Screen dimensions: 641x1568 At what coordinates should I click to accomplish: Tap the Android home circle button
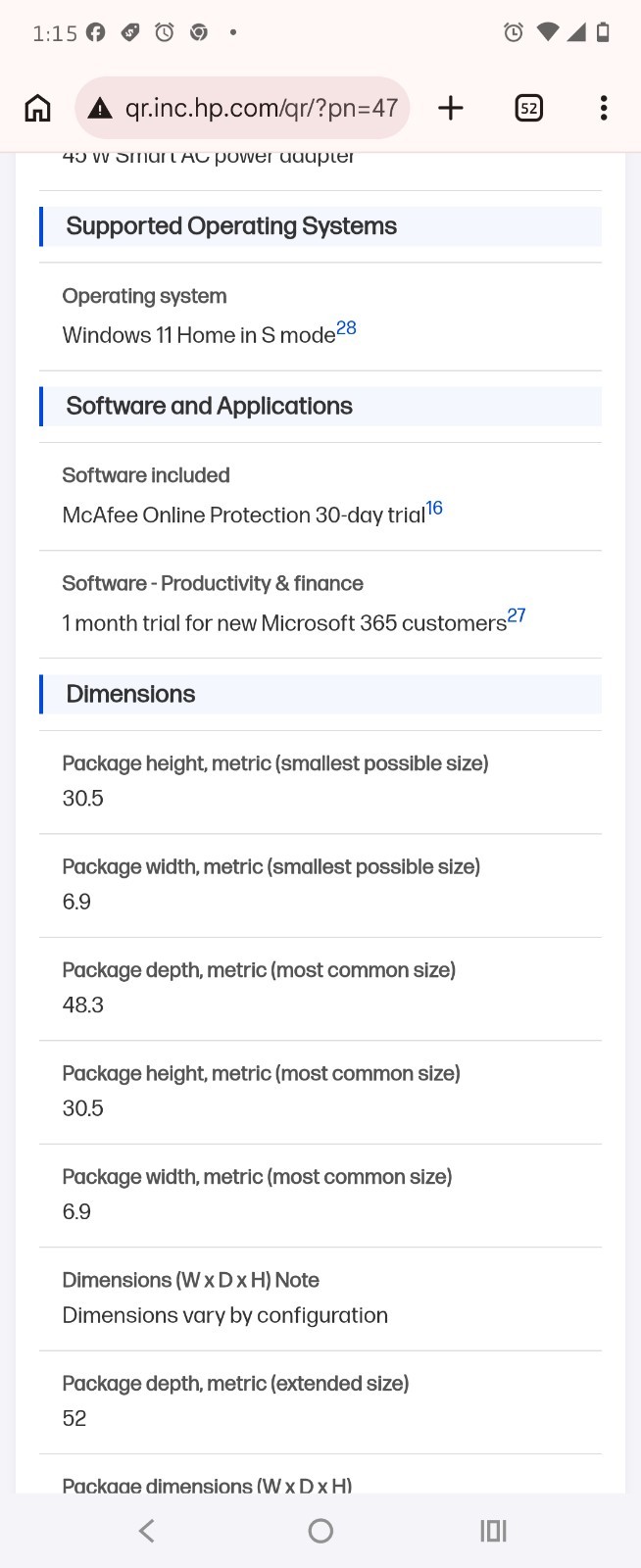click(x=320, y=1531)
